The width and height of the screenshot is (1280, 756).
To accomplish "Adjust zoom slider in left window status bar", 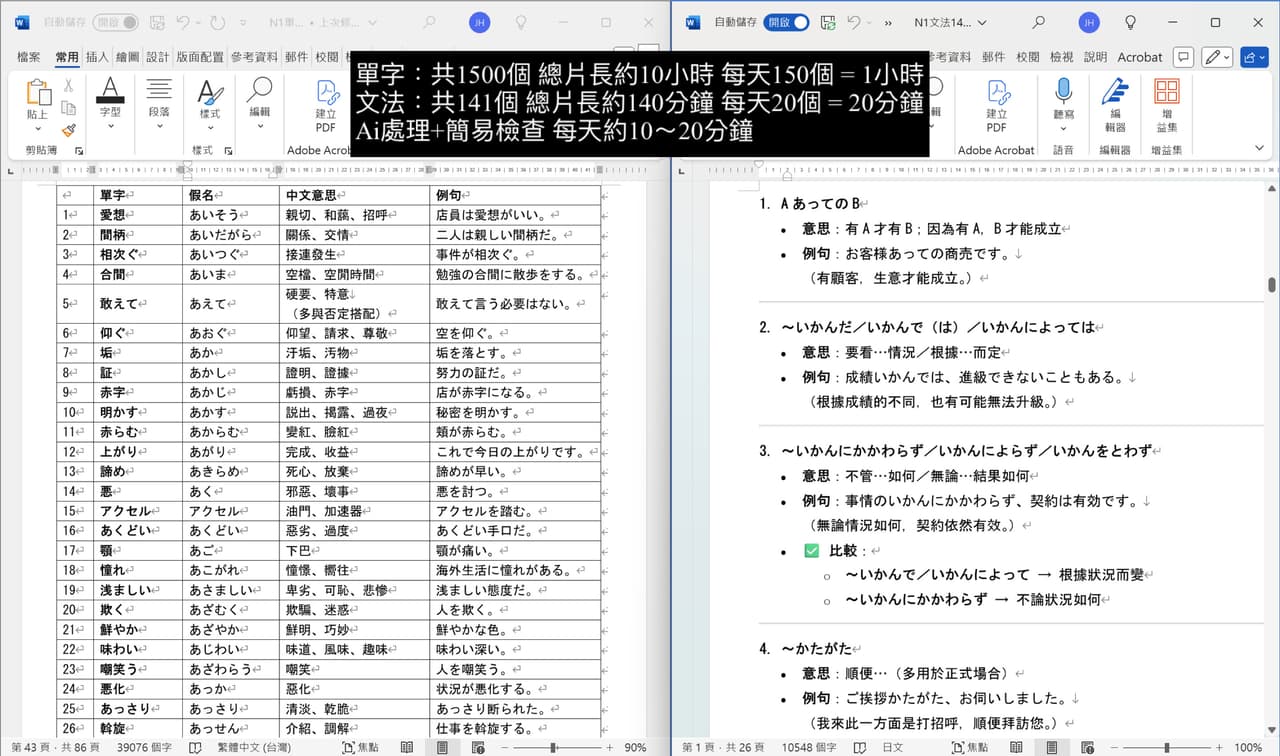I will [x=553, y=747].
